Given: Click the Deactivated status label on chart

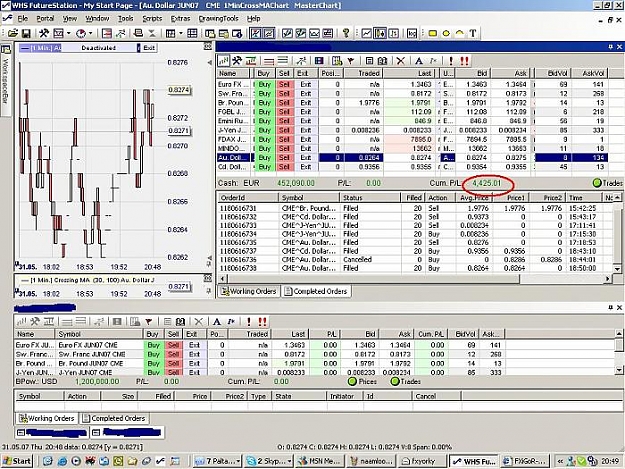Looking at the screenshot, I should click(x=98, y=48).
